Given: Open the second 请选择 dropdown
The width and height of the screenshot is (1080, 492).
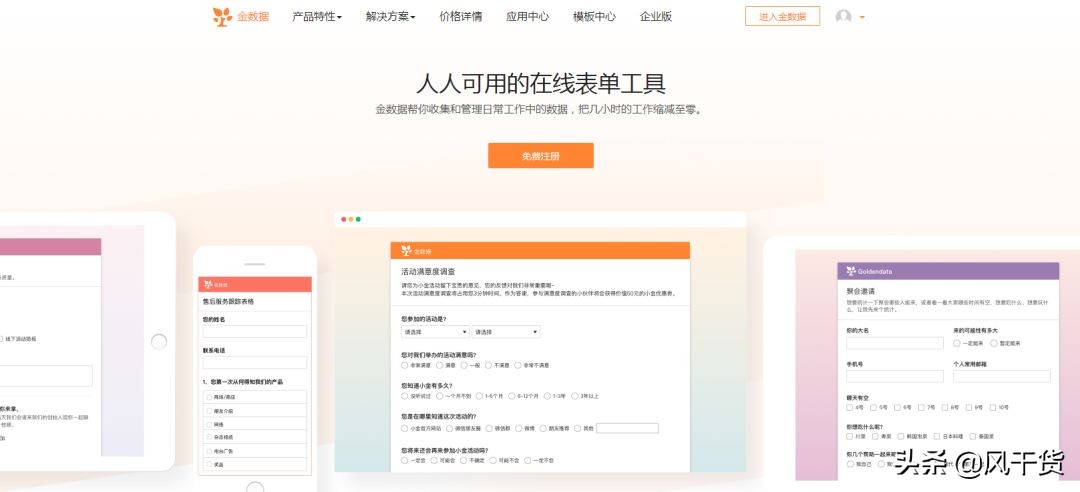Looking at the screenshot, I should point(506,331).
